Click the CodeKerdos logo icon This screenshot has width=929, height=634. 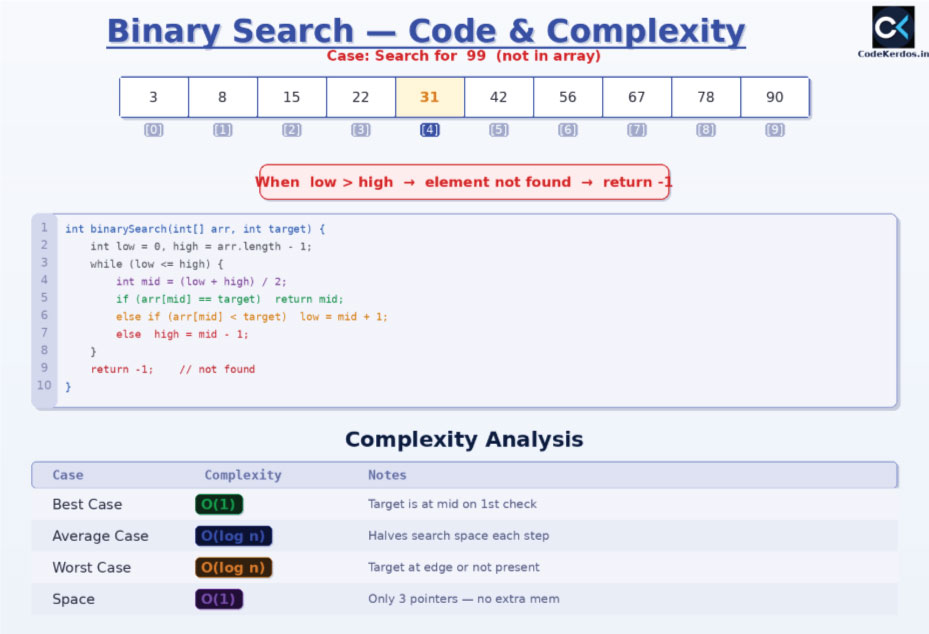(x=892, y=27)
